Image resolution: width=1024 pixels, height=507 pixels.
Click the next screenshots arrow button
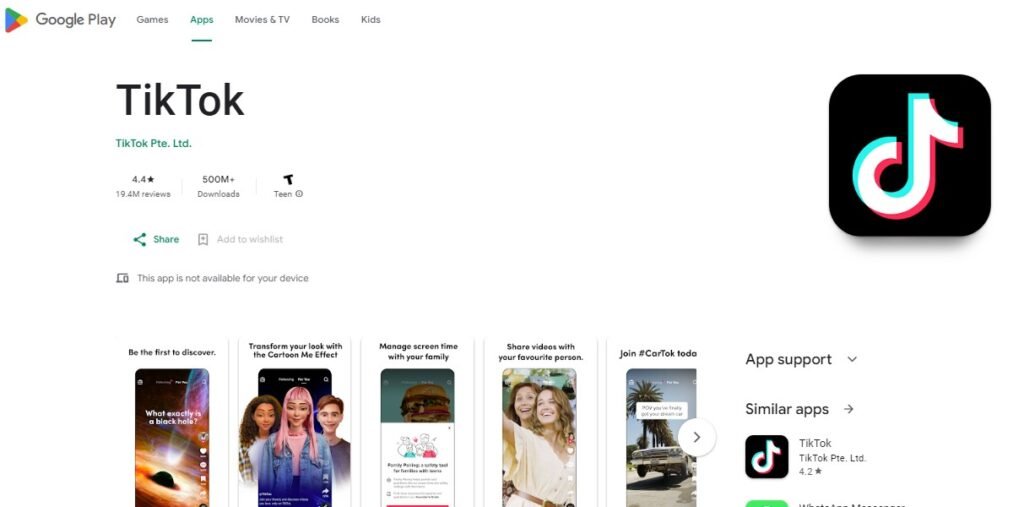pyautogui.click(x=697, y=437)
